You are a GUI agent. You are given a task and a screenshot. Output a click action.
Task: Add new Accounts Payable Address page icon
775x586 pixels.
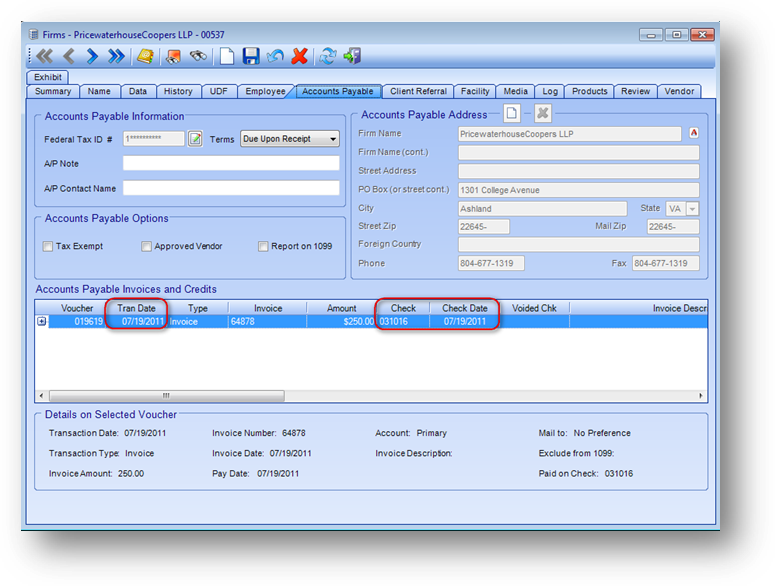click(x=512, y=114)
